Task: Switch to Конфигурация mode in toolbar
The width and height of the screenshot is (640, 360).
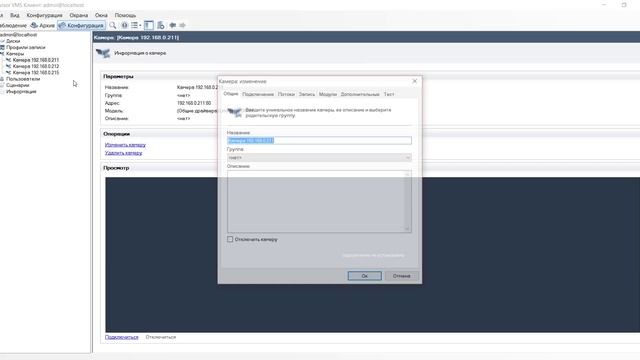Action: click(x=82, y=25)
